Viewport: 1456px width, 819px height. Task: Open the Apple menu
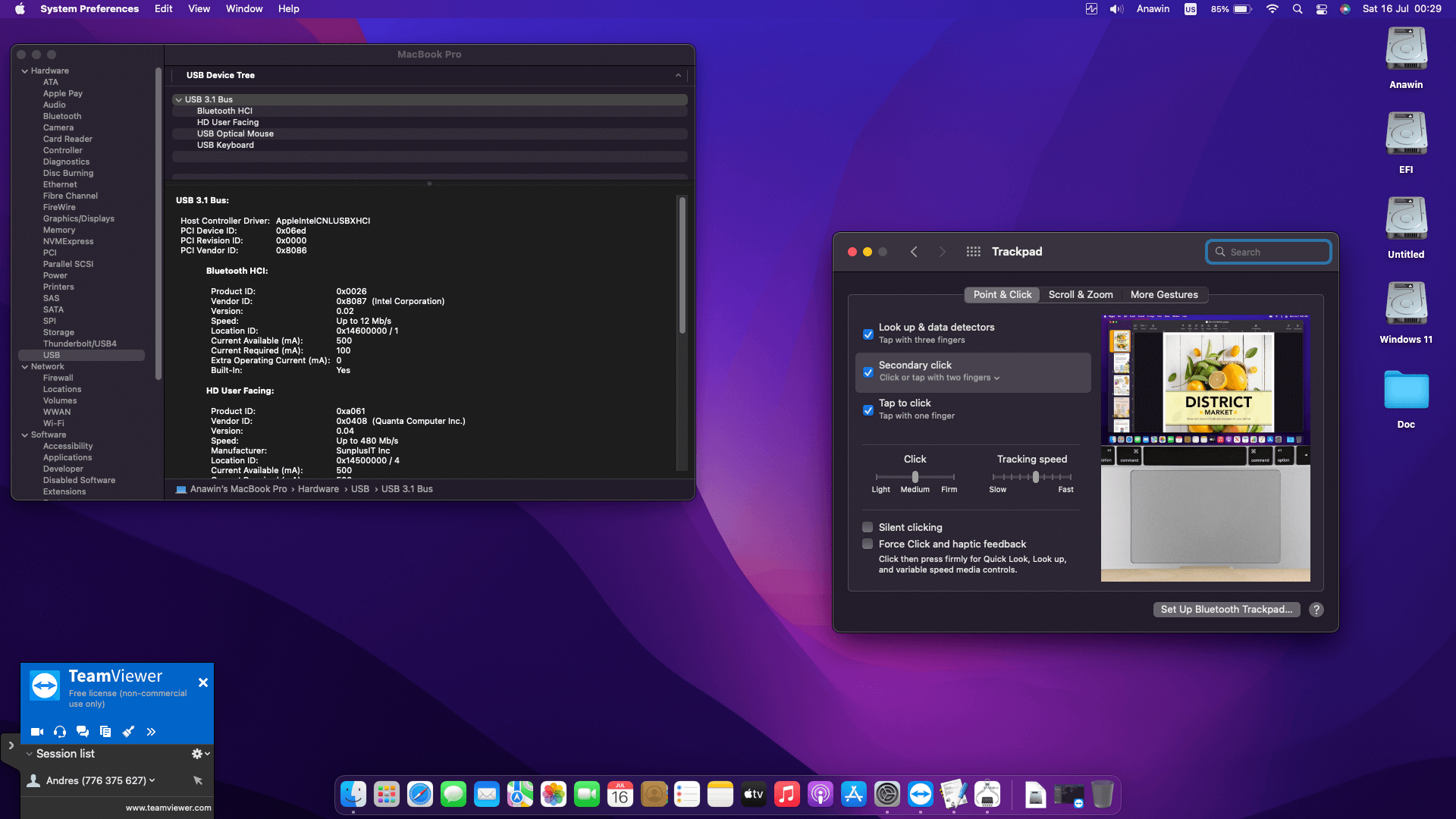[x=20, y=9]
